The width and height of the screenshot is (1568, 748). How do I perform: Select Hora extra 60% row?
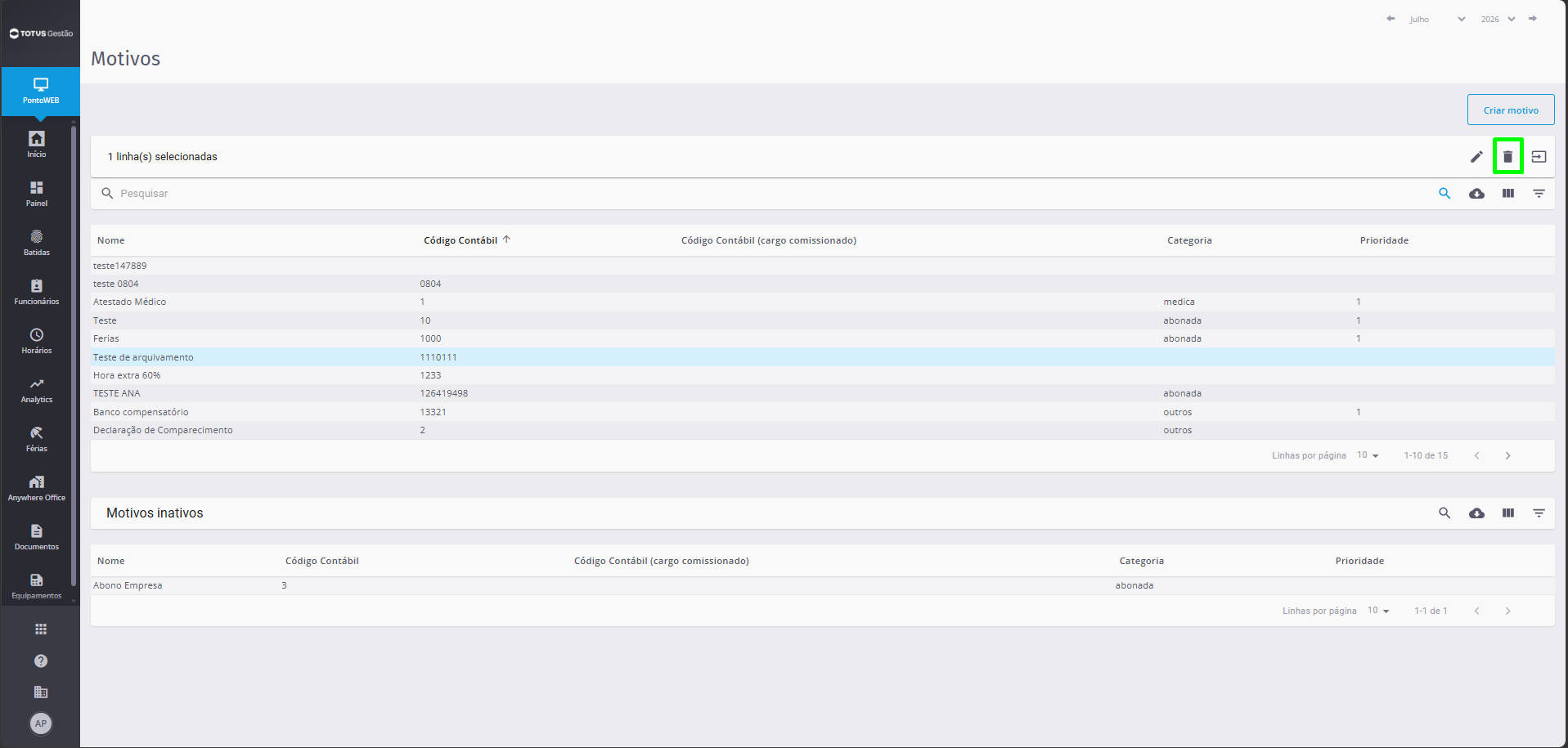(x=823, y=375)
